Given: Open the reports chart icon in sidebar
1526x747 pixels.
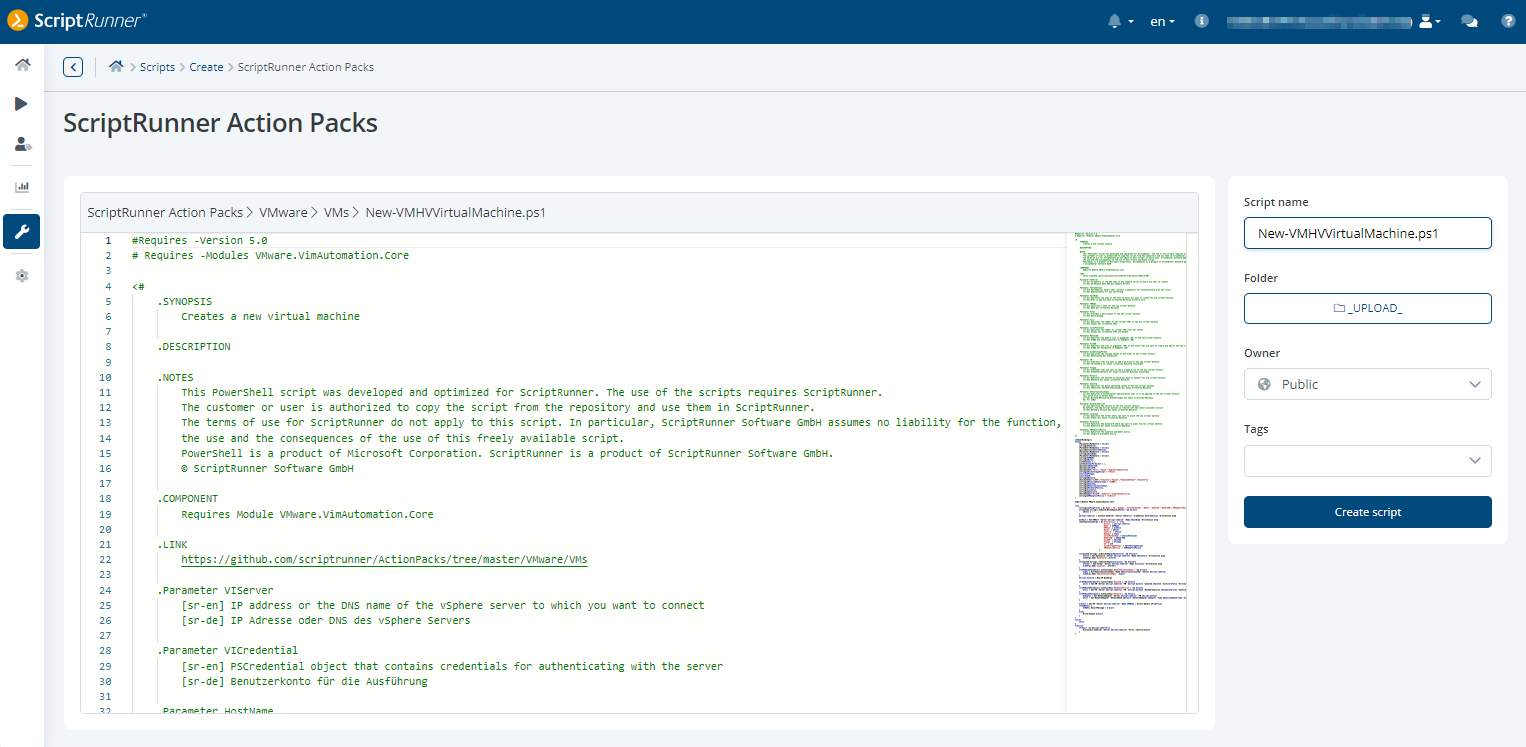Looking at the screenshot, I should pos(22,186).
